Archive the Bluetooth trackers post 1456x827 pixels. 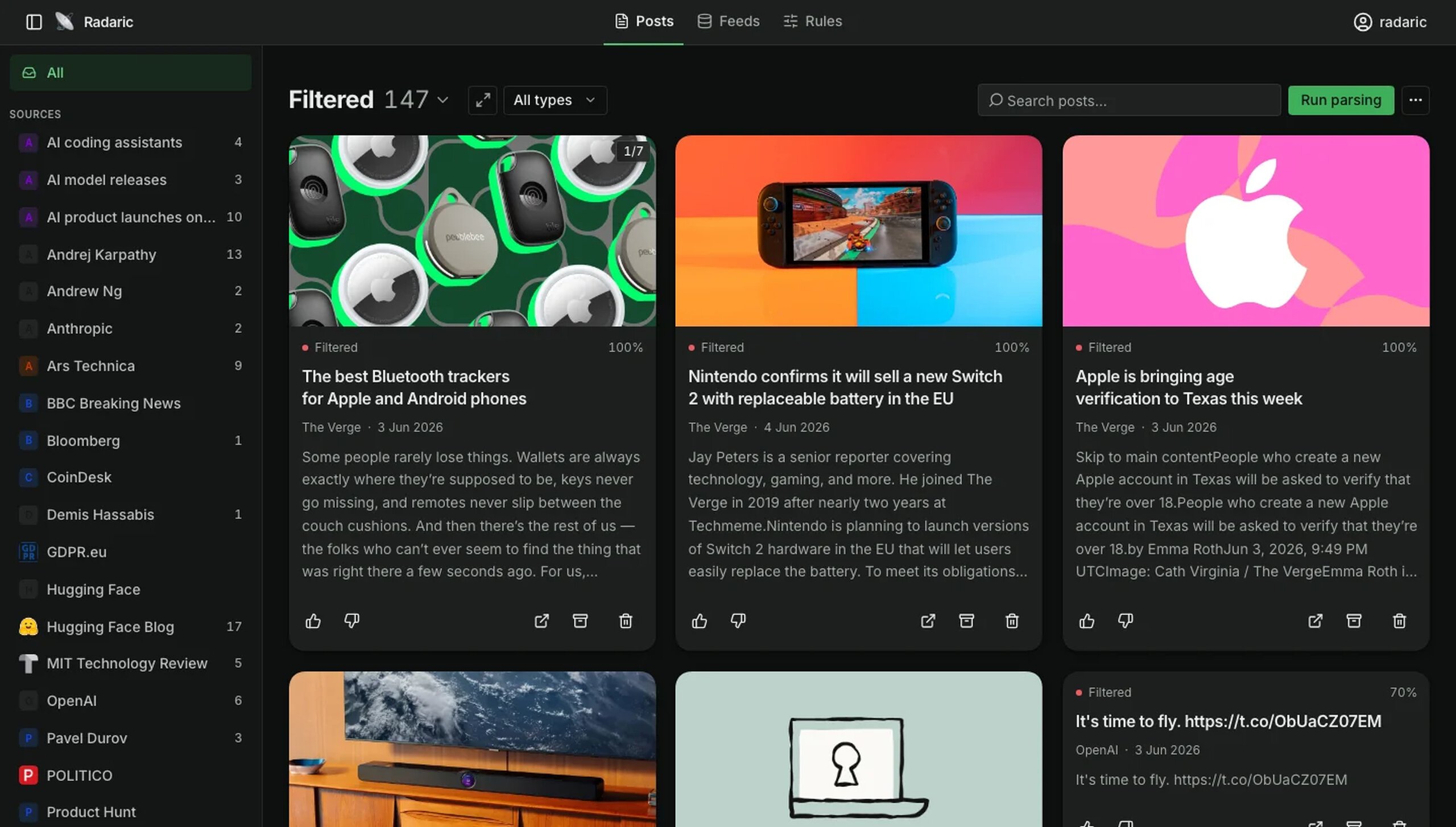(x=580, y=621)
